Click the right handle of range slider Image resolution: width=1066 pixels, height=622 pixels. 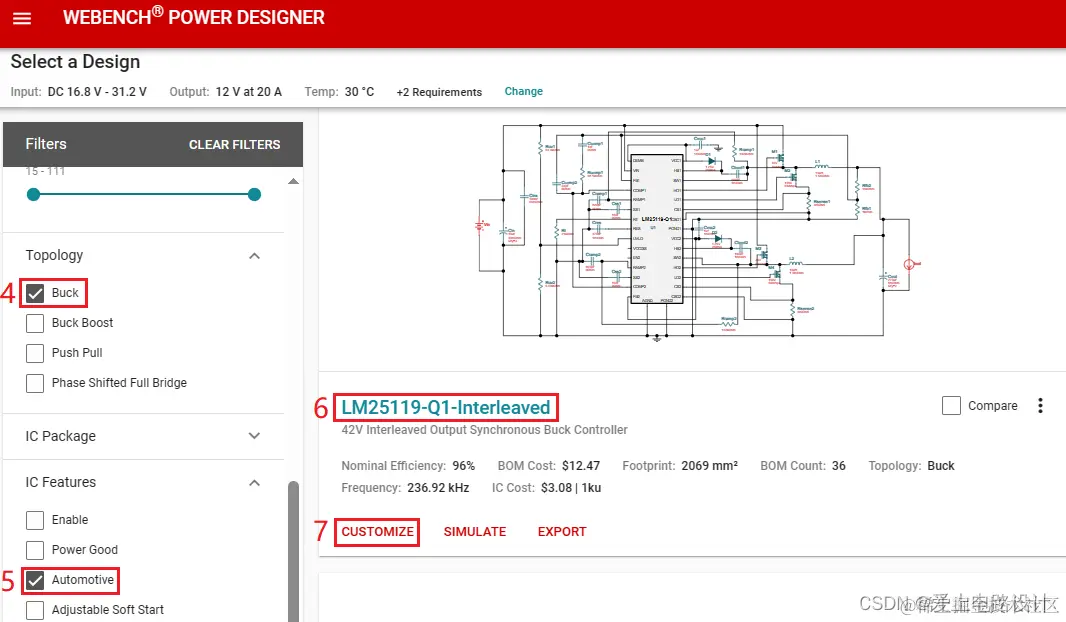click(254, 194)
